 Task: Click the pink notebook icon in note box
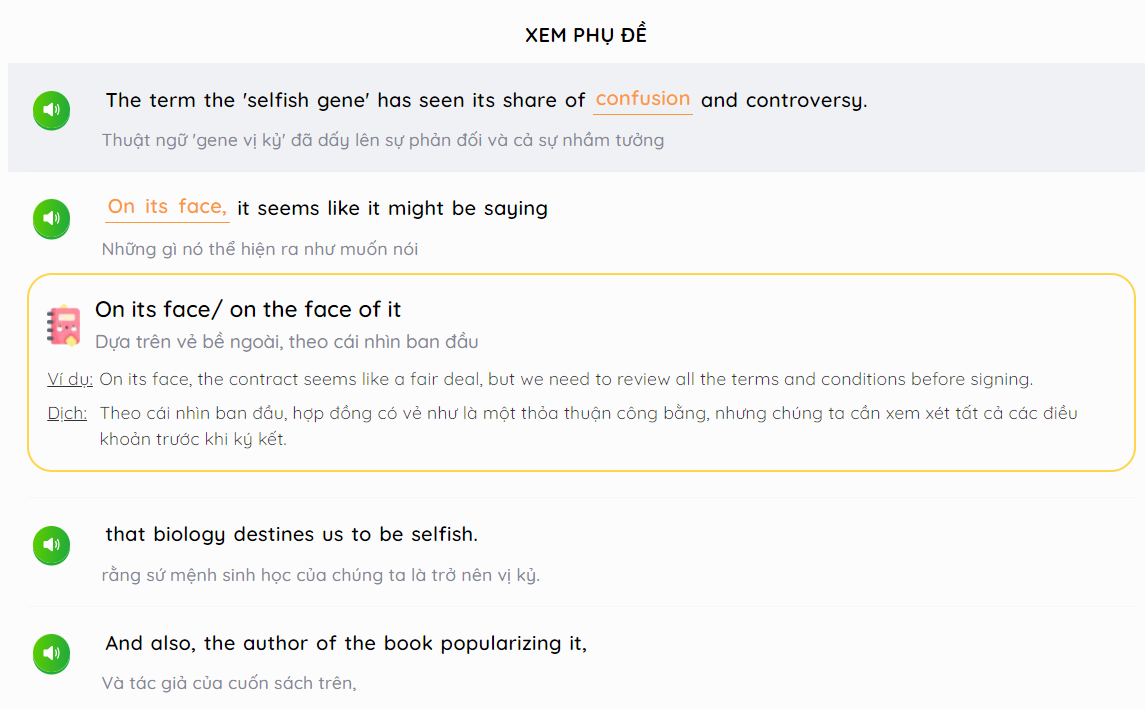pyautogui.click(x=64, y=325)
